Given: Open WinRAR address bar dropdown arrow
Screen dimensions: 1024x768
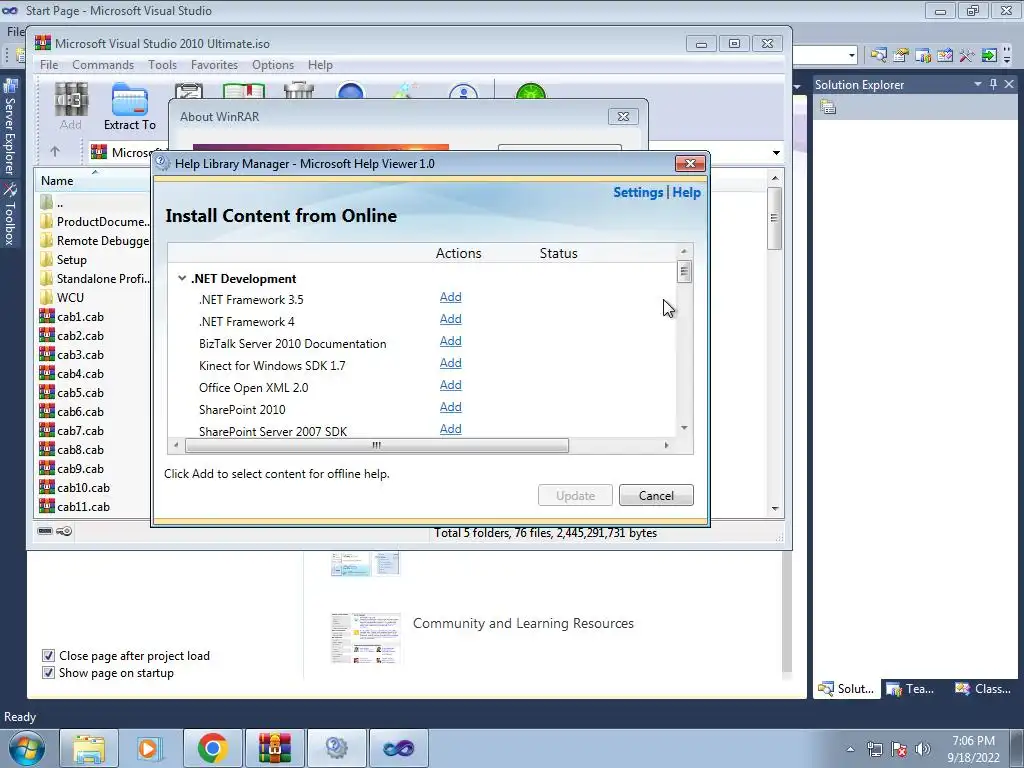Looking at the screenshot, I should click(776, 152).
